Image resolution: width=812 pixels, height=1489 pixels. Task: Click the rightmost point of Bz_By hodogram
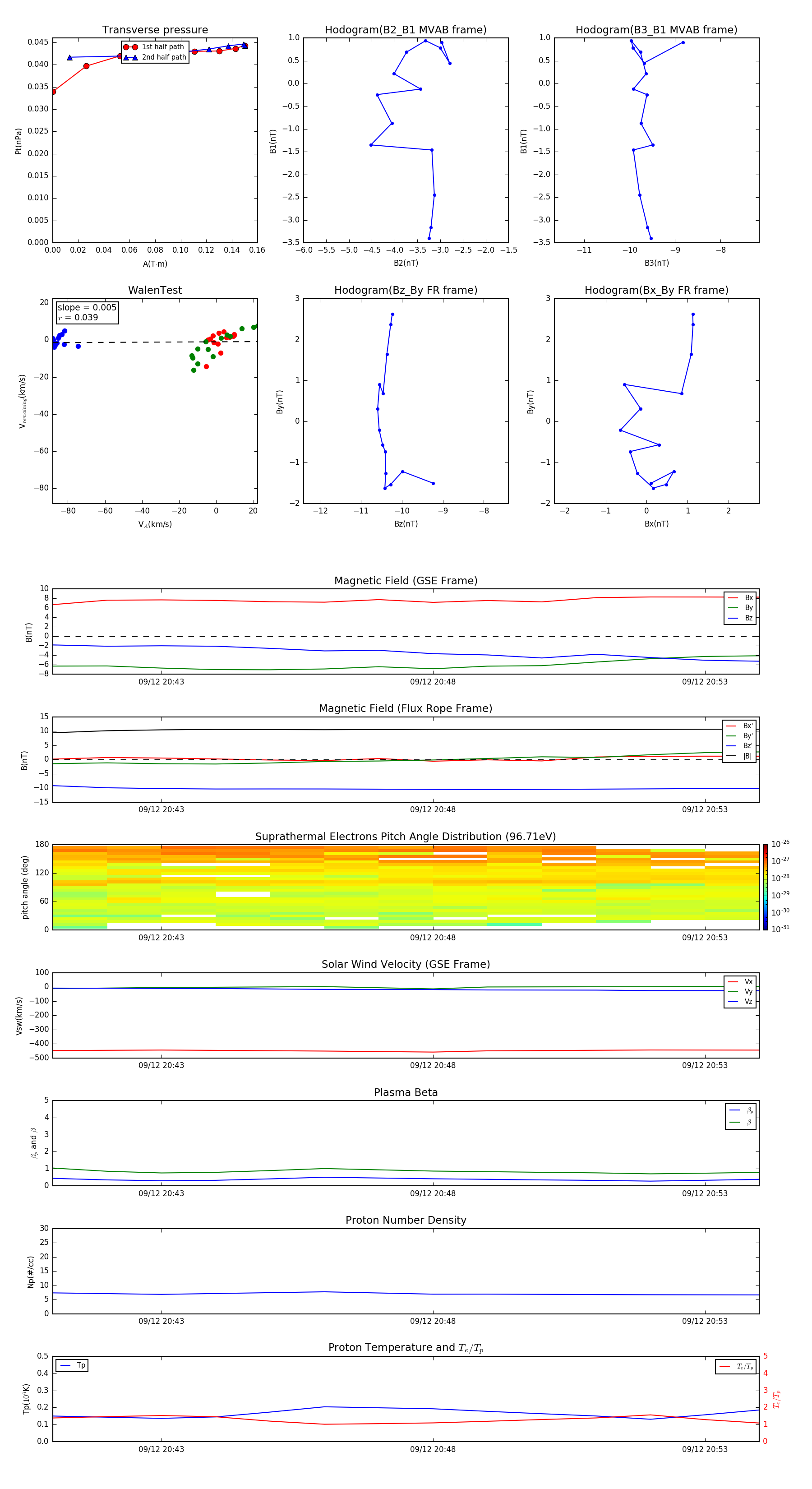[433, 483]
